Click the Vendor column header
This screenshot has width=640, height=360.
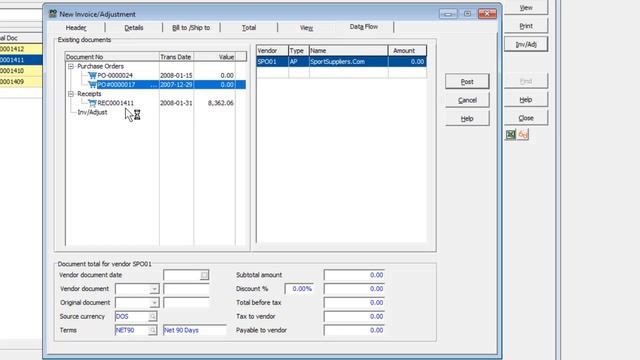pos(272,51)
